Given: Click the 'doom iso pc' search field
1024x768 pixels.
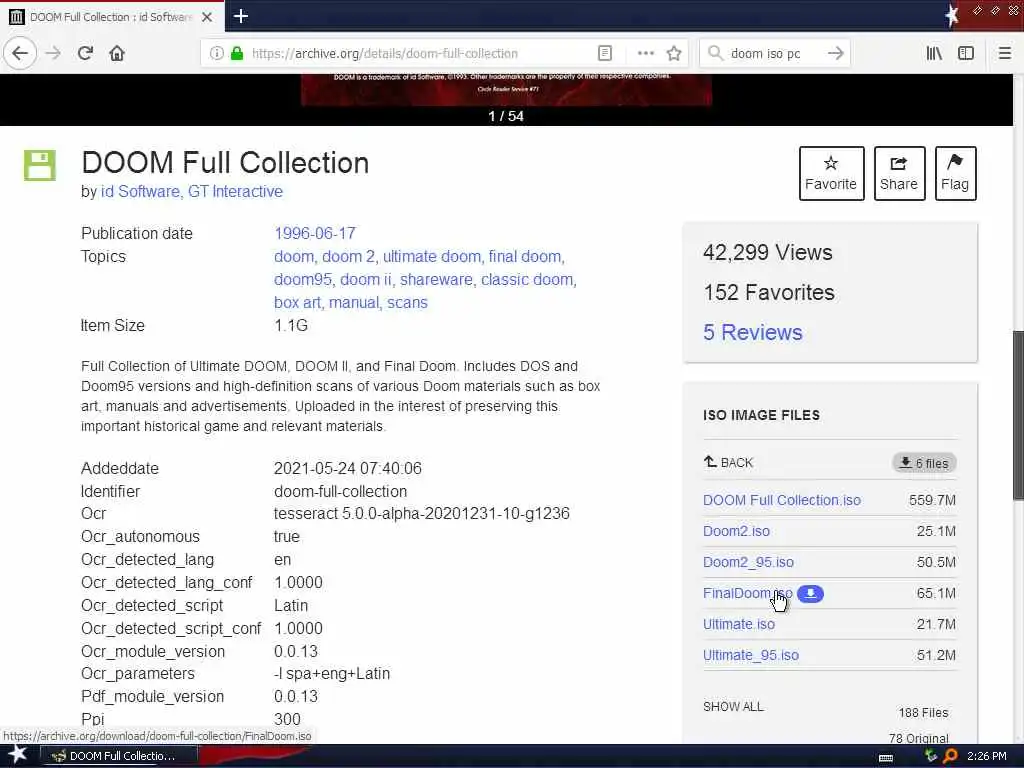Looking at the screenshot, I should click(774, 54).
